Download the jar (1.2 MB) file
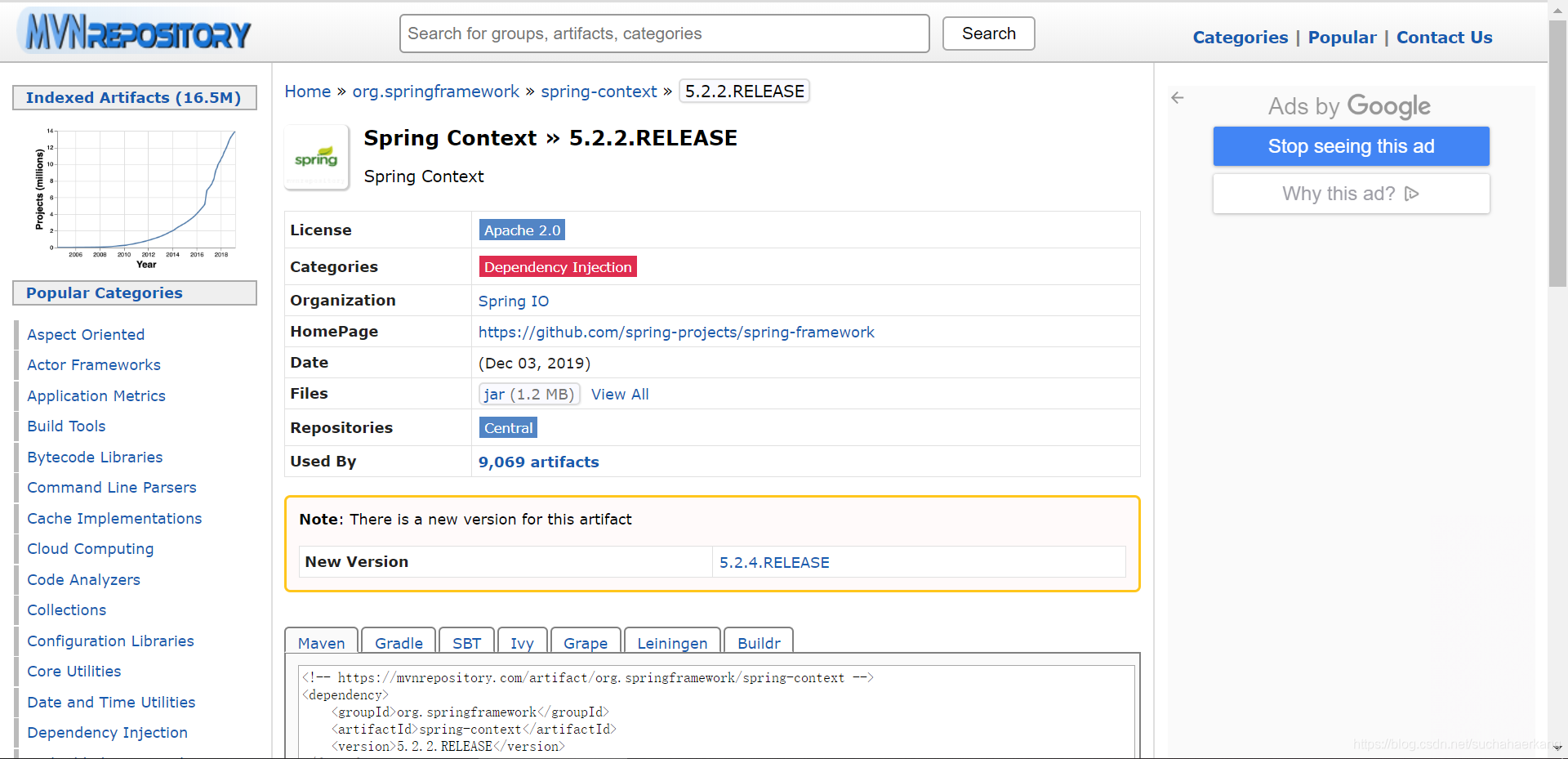This screenshot has height=759, width=1568. tap(529, 394)
